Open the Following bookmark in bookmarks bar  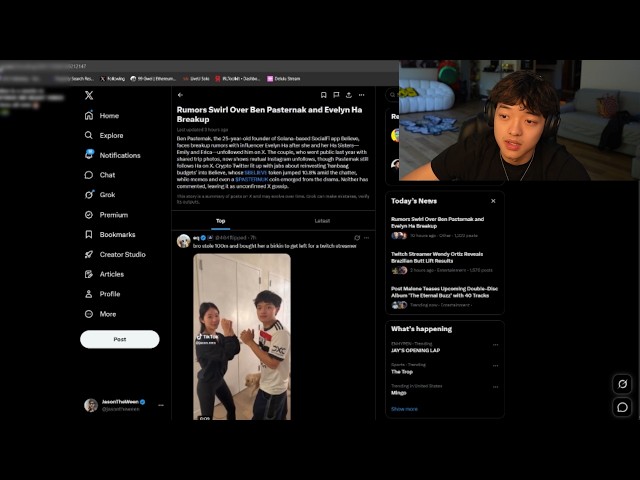(113, 79)
